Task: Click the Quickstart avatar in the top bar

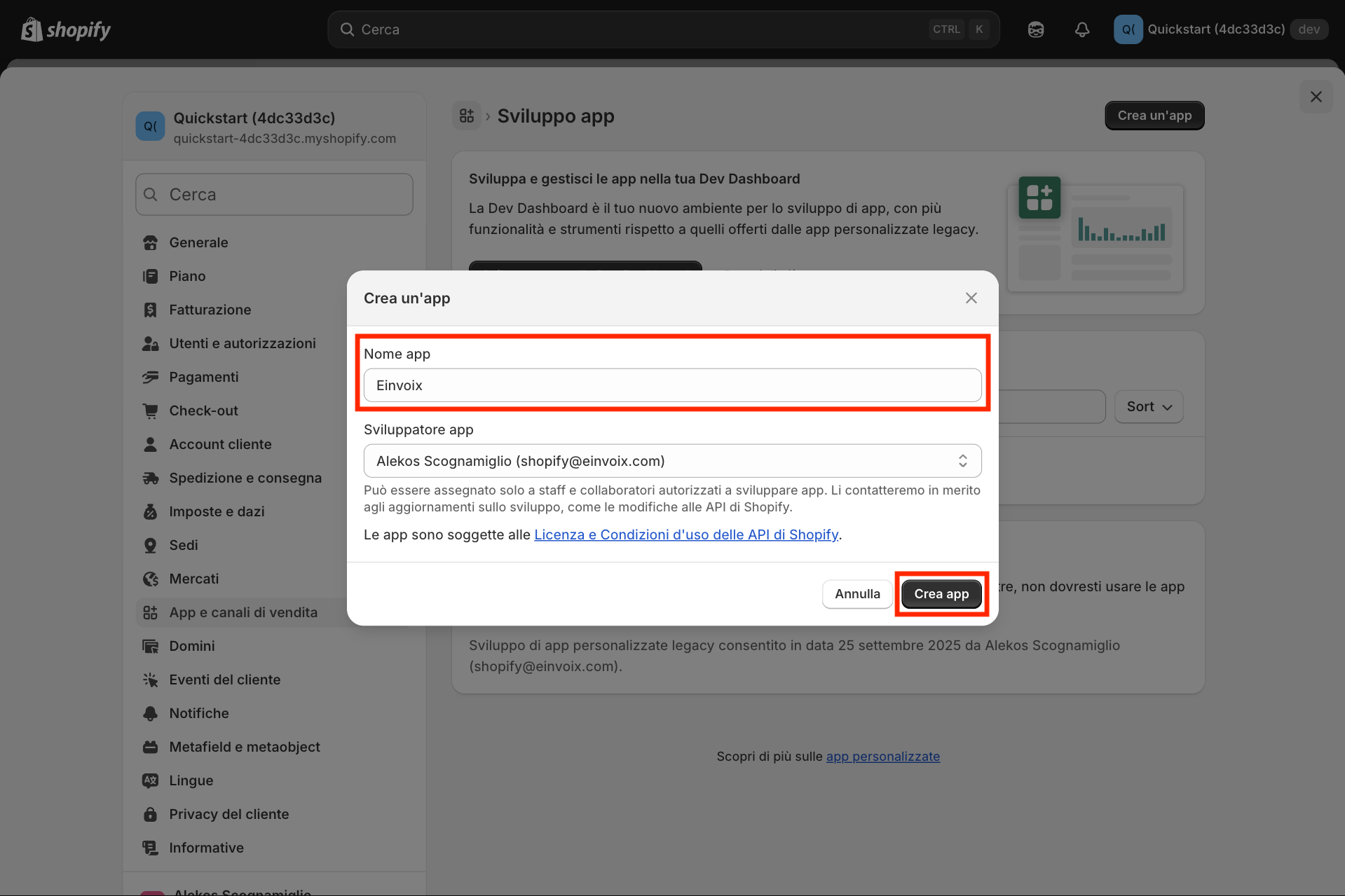Action: [x=1128, y=29]
